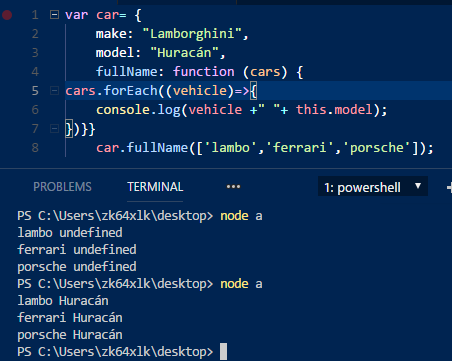452x361 pixels.
Task: Collapse the forEach fold at line 5
Action: 54,90
